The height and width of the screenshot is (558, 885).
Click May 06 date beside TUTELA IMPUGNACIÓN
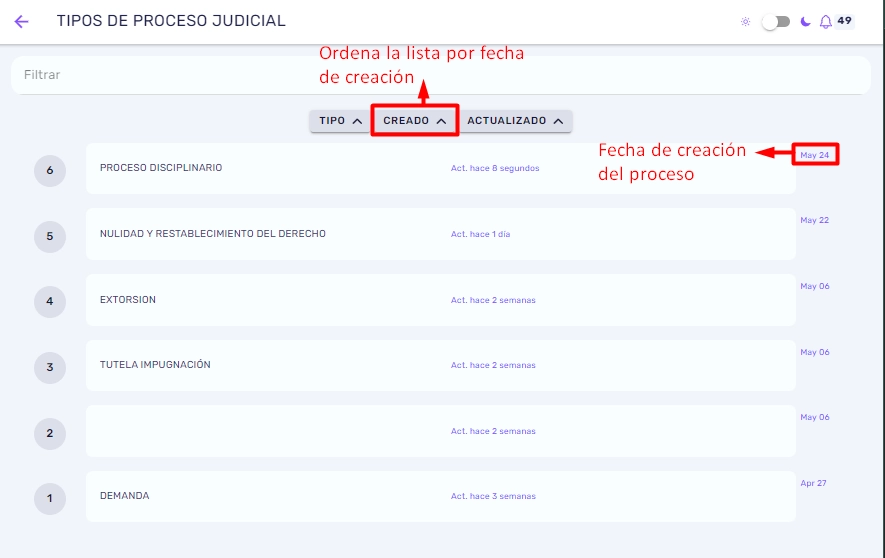pos(815,352)
